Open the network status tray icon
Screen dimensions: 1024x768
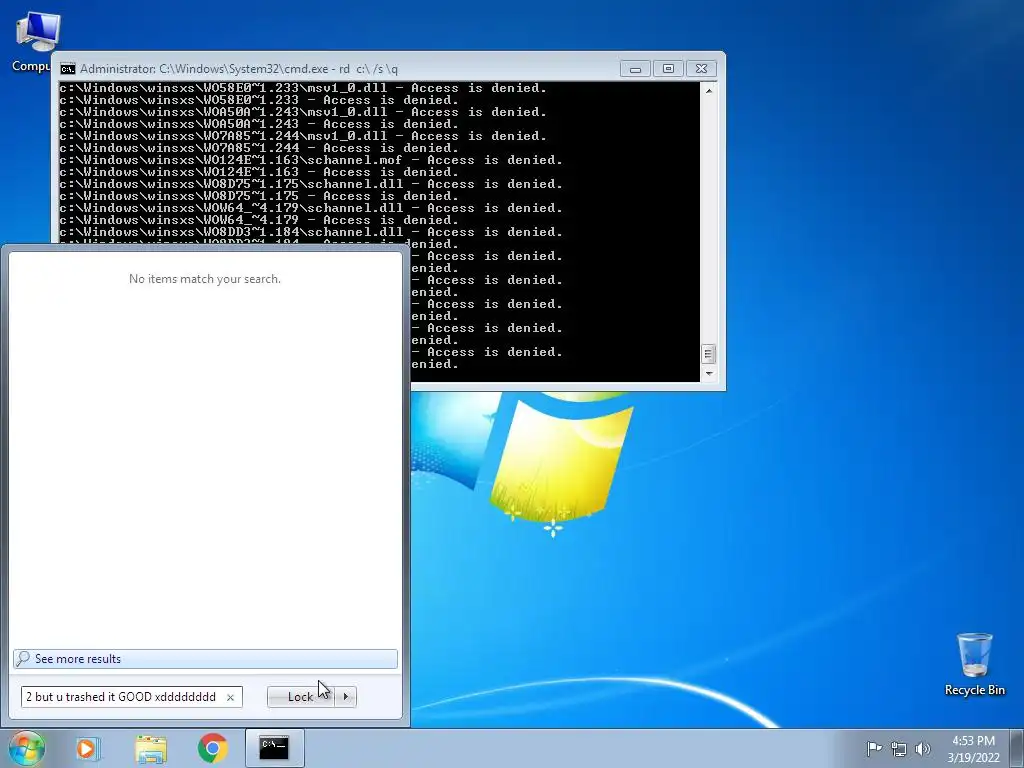[899, 748]
